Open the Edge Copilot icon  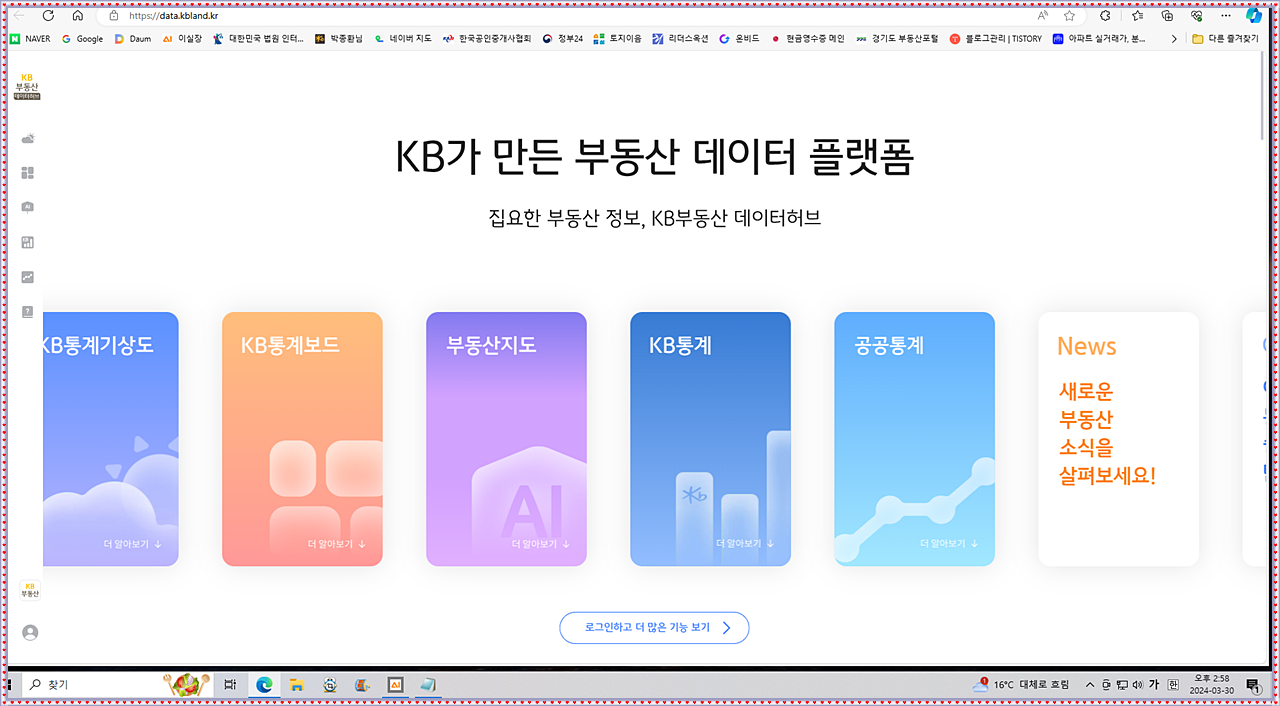coord(1254,16)
